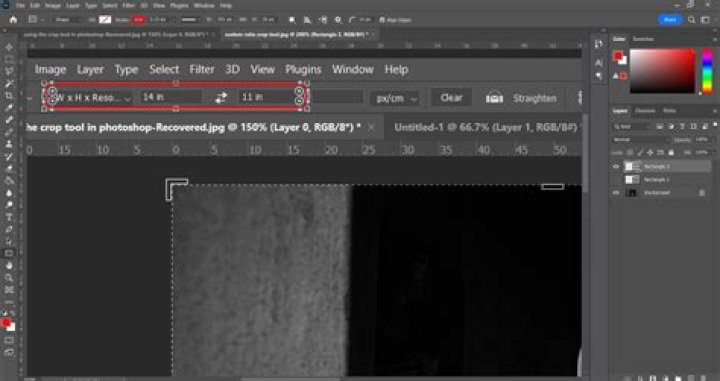Open the path arrangement icon
Image resolution: width=720 pixels, height=381 pixels.
[x=323, y=20]
